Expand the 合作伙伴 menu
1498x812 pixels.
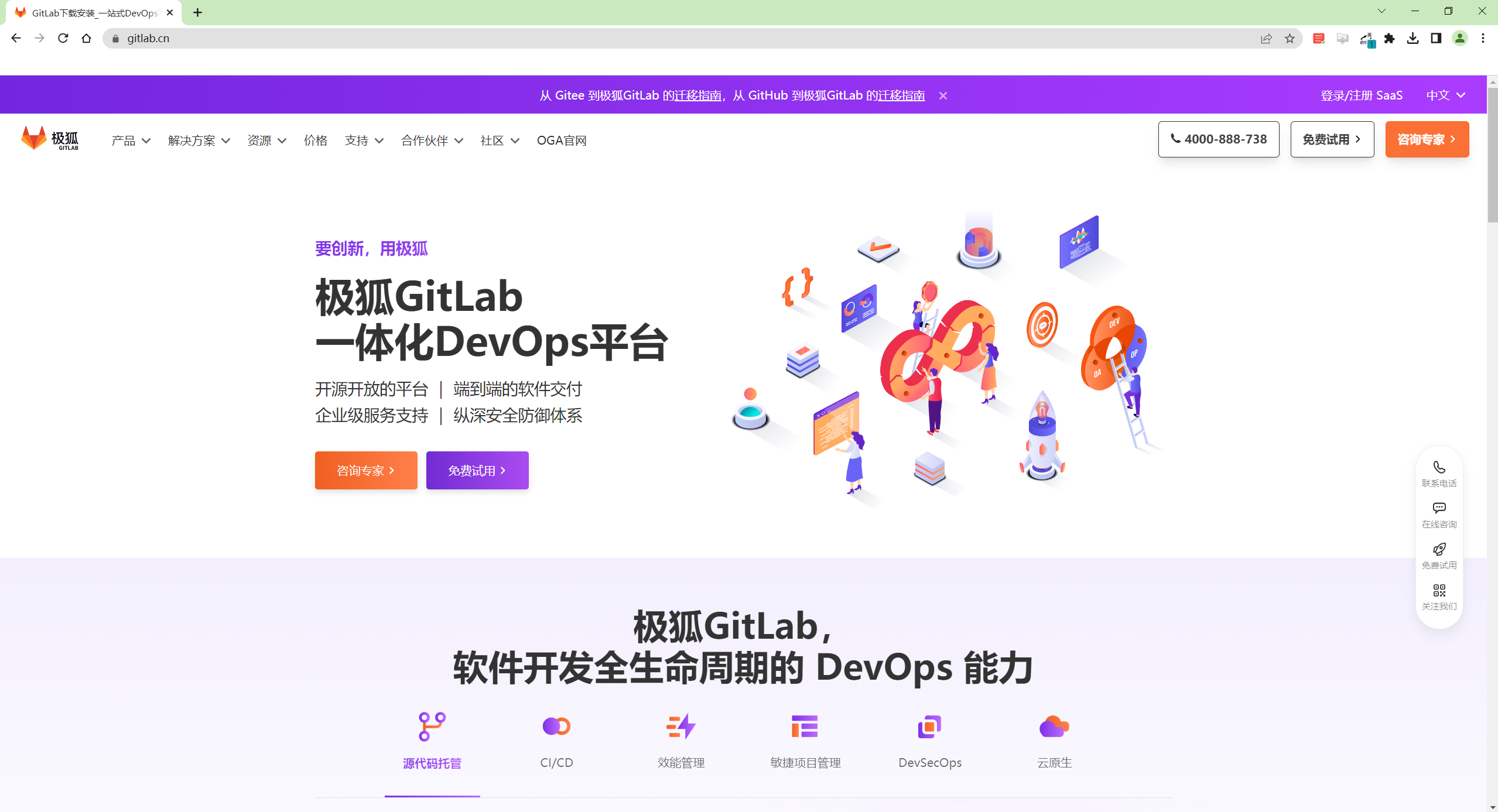[x=432, y=141]
